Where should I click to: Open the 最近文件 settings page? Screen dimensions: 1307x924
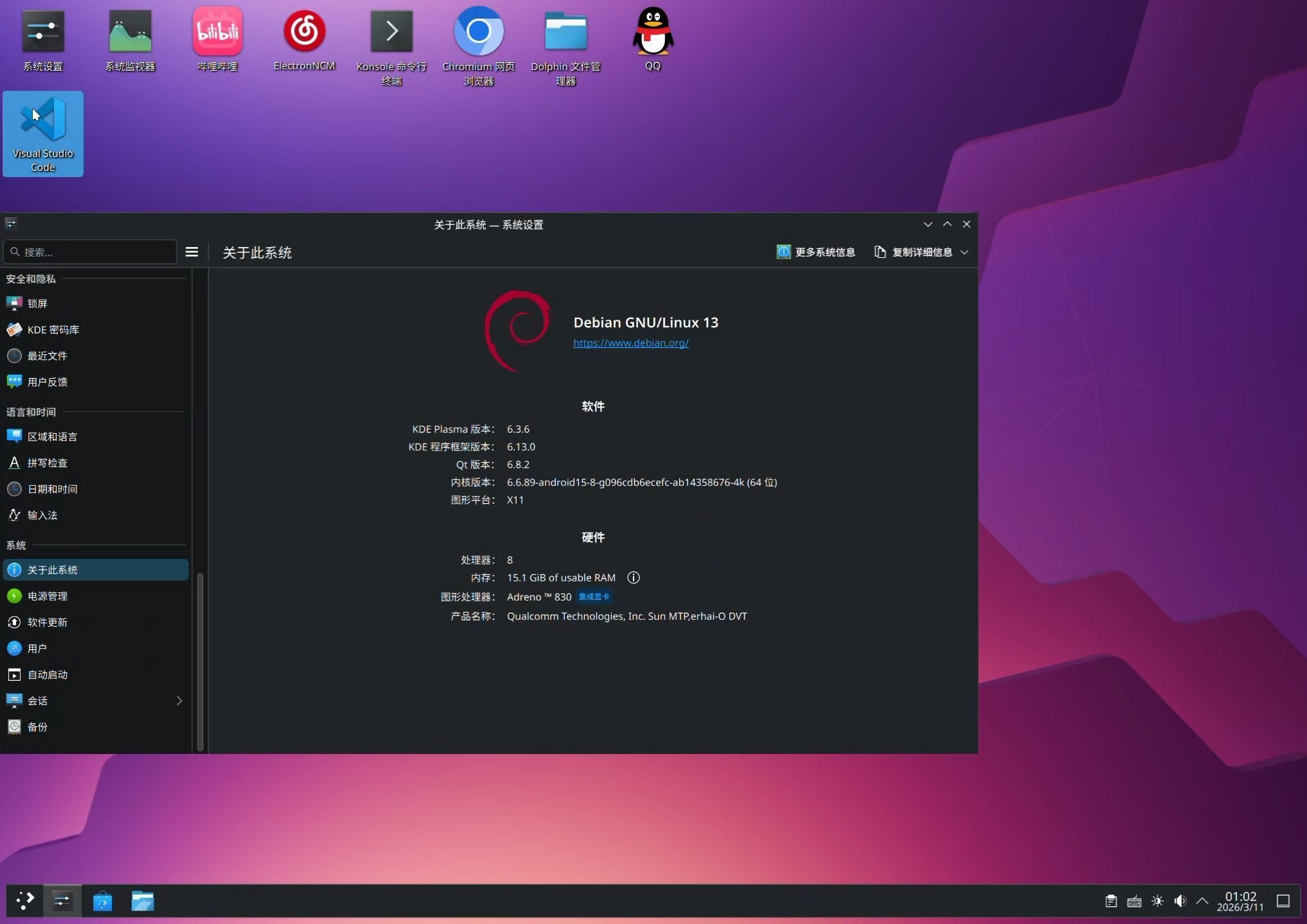click(96, 356)
